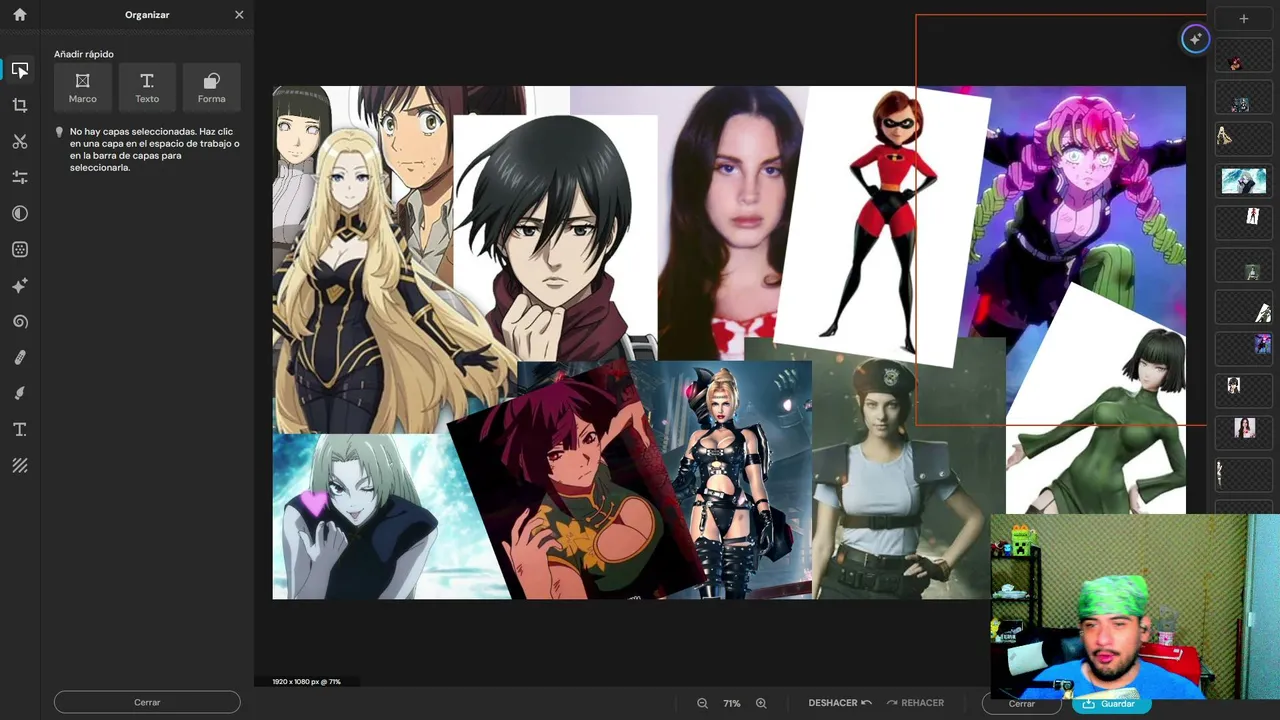Add a Texto layer from quick add

tap(147, 86)
